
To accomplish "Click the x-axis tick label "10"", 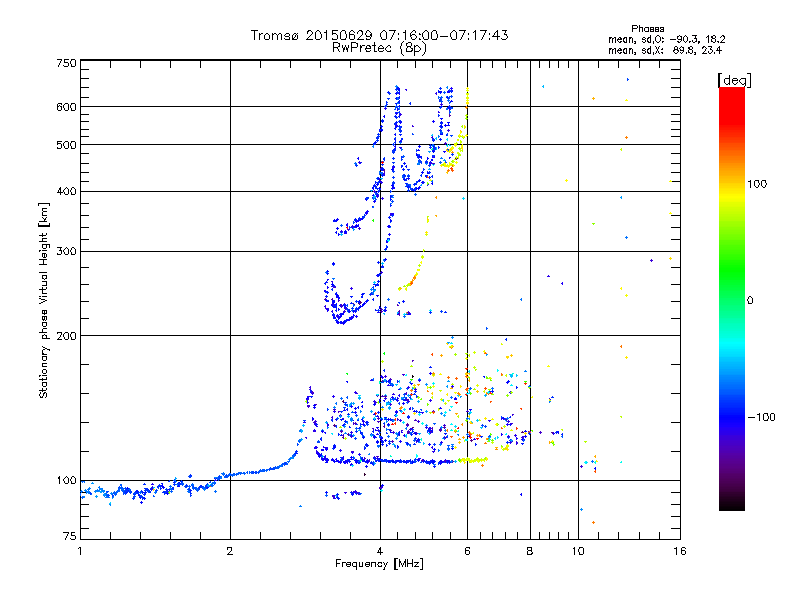I will point(578,551).
